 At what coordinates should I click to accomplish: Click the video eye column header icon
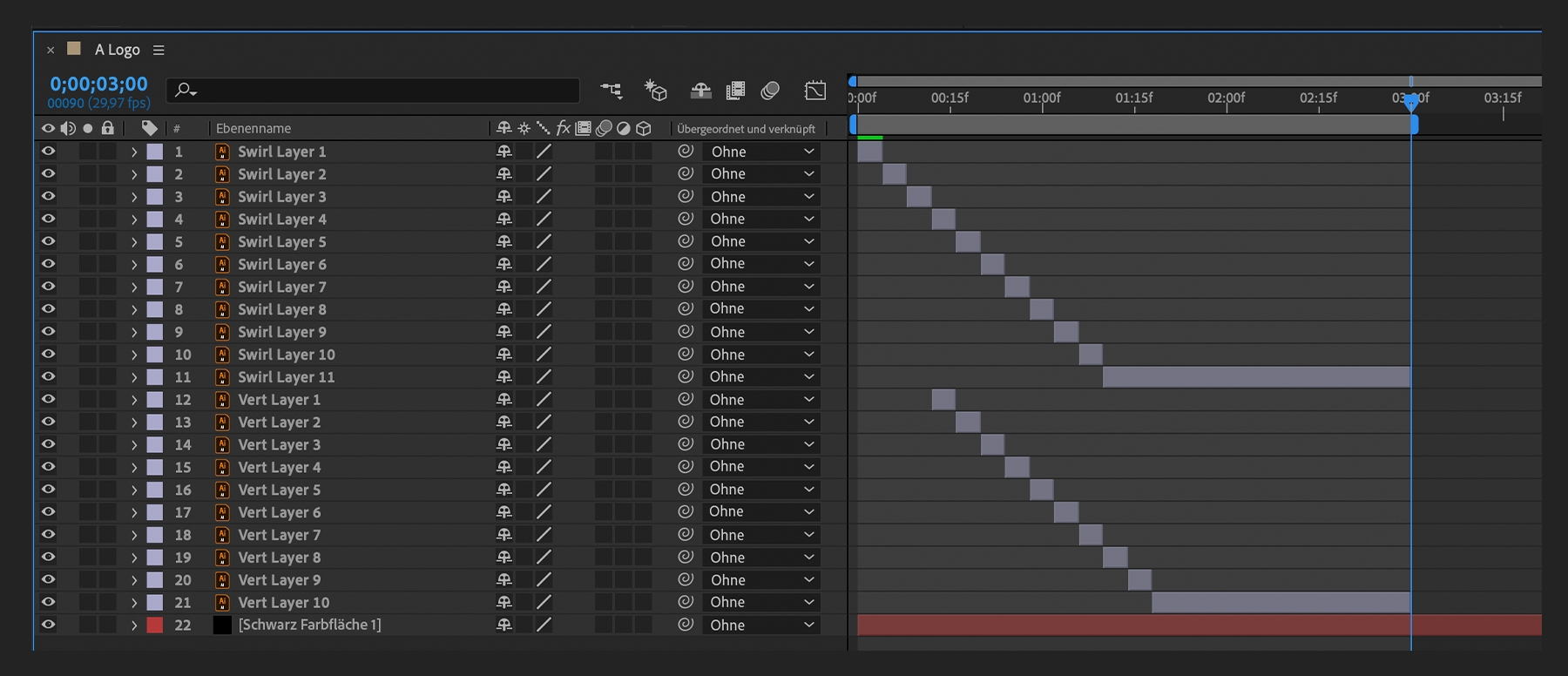48,128
